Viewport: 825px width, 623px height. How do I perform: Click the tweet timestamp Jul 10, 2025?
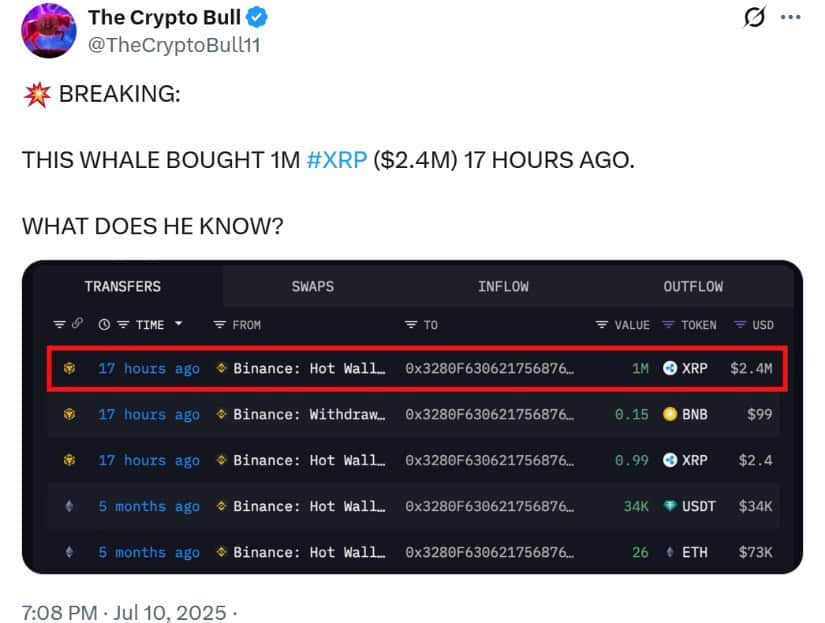[x=170, y=612]
